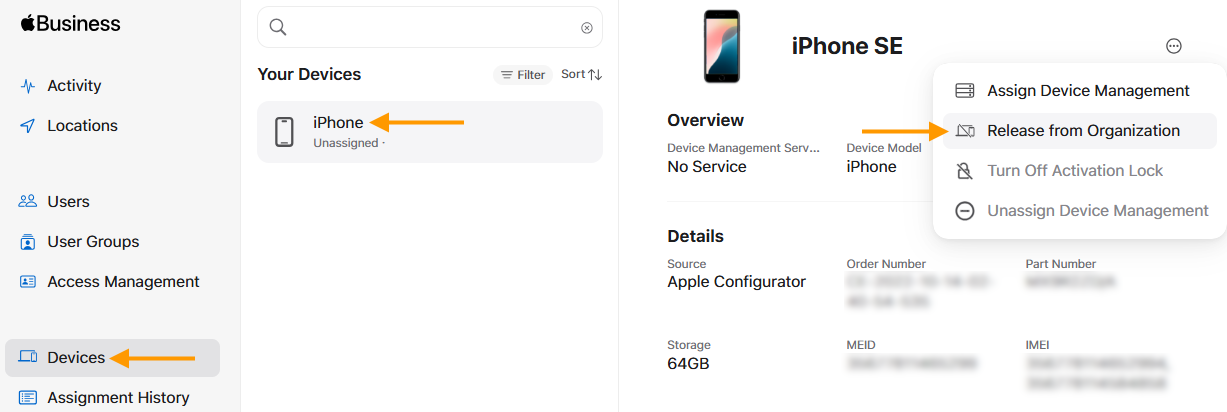The width and height of the screenshot is (1227, 412).
Task: Click the Assignment History list icon
Action: [28, 398]
